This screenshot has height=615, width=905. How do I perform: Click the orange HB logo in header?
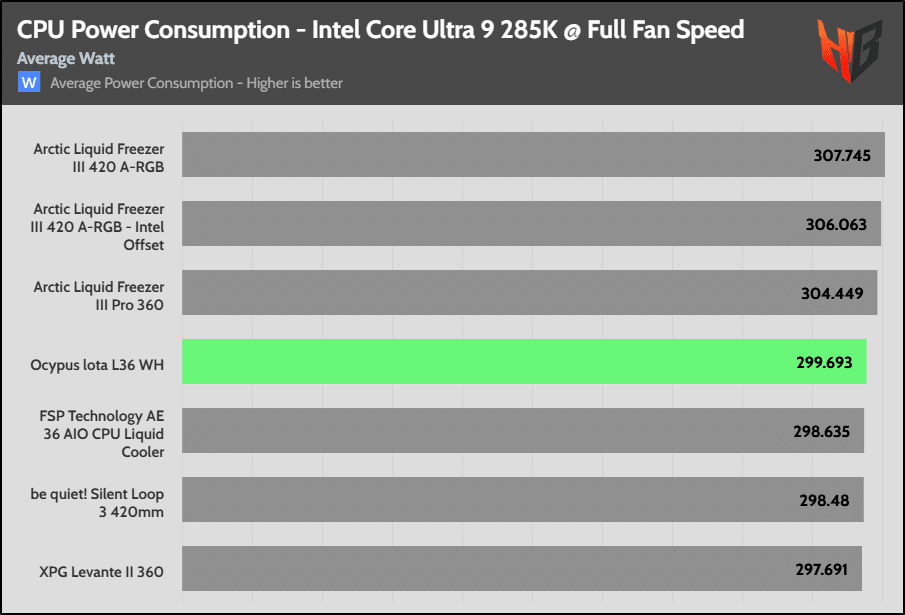[x=850, y=51]
